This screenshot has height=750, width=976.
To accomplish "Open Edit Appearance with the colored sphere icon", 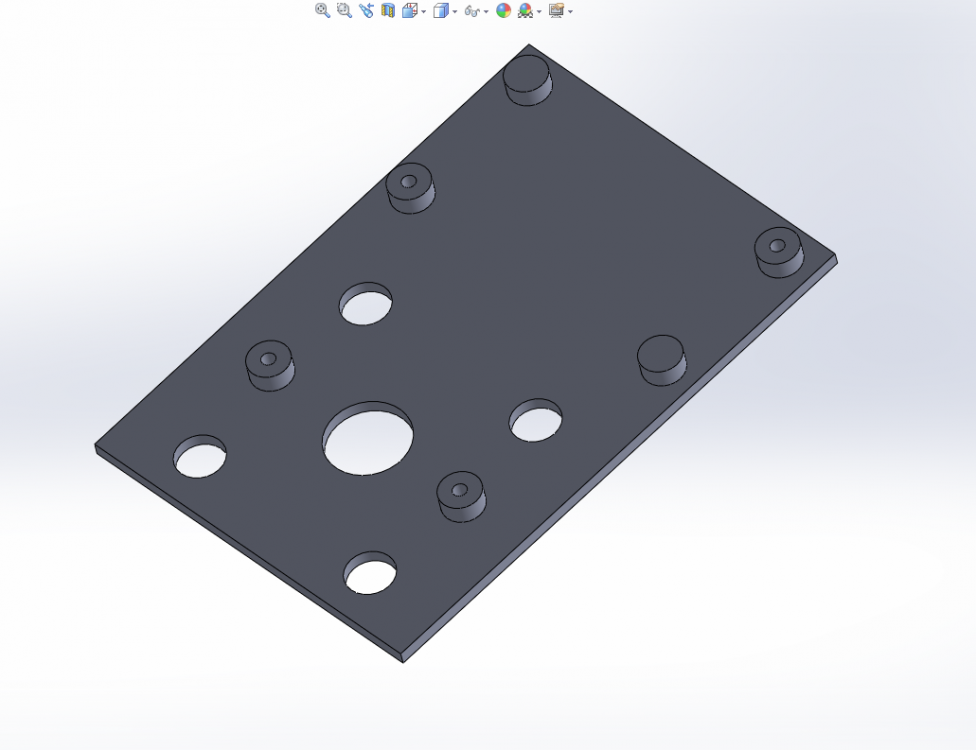I will (504, 10).
